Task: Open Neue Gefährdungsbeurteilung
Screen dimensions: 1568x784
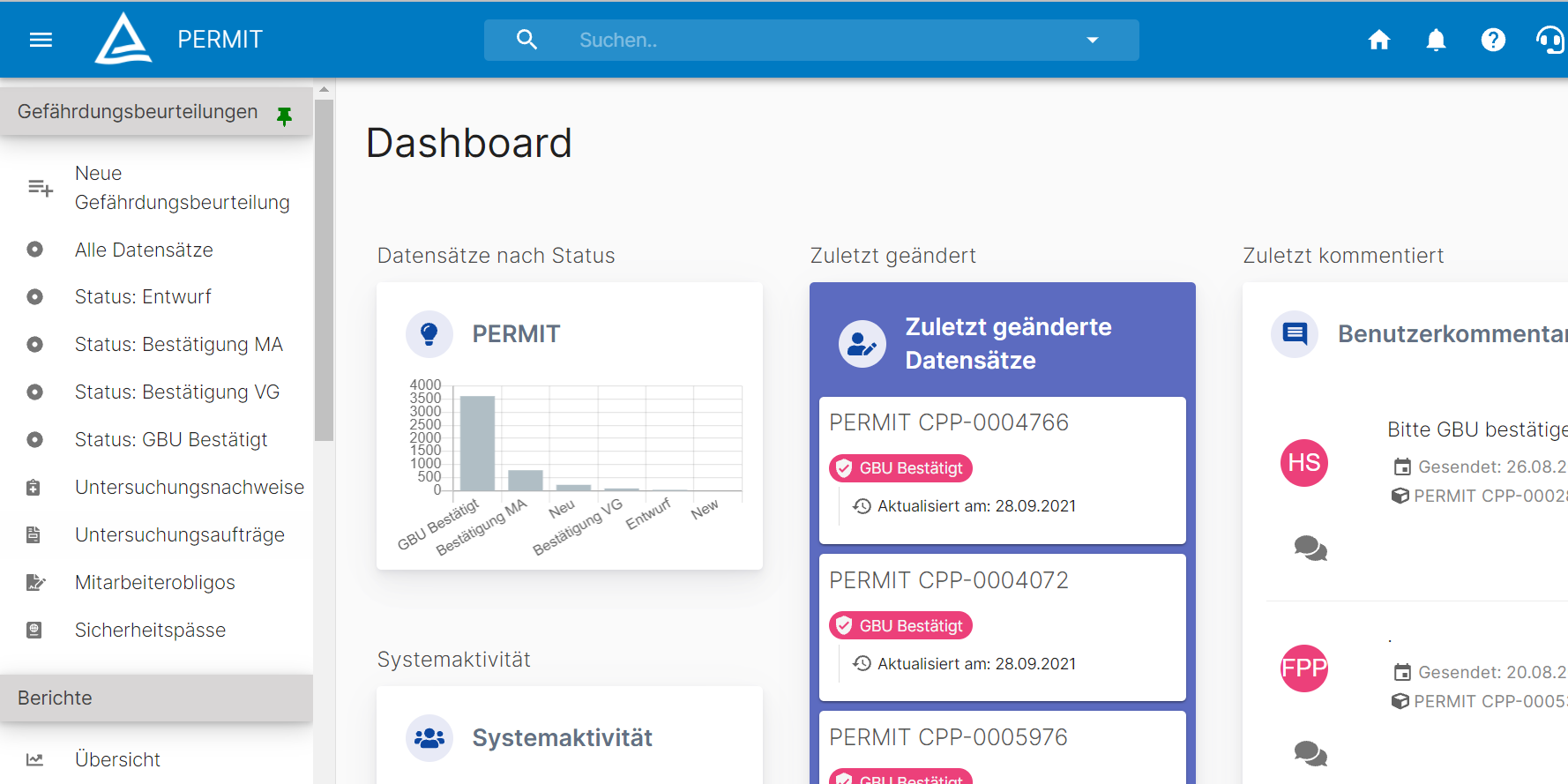Action: (x=182, y=188)
